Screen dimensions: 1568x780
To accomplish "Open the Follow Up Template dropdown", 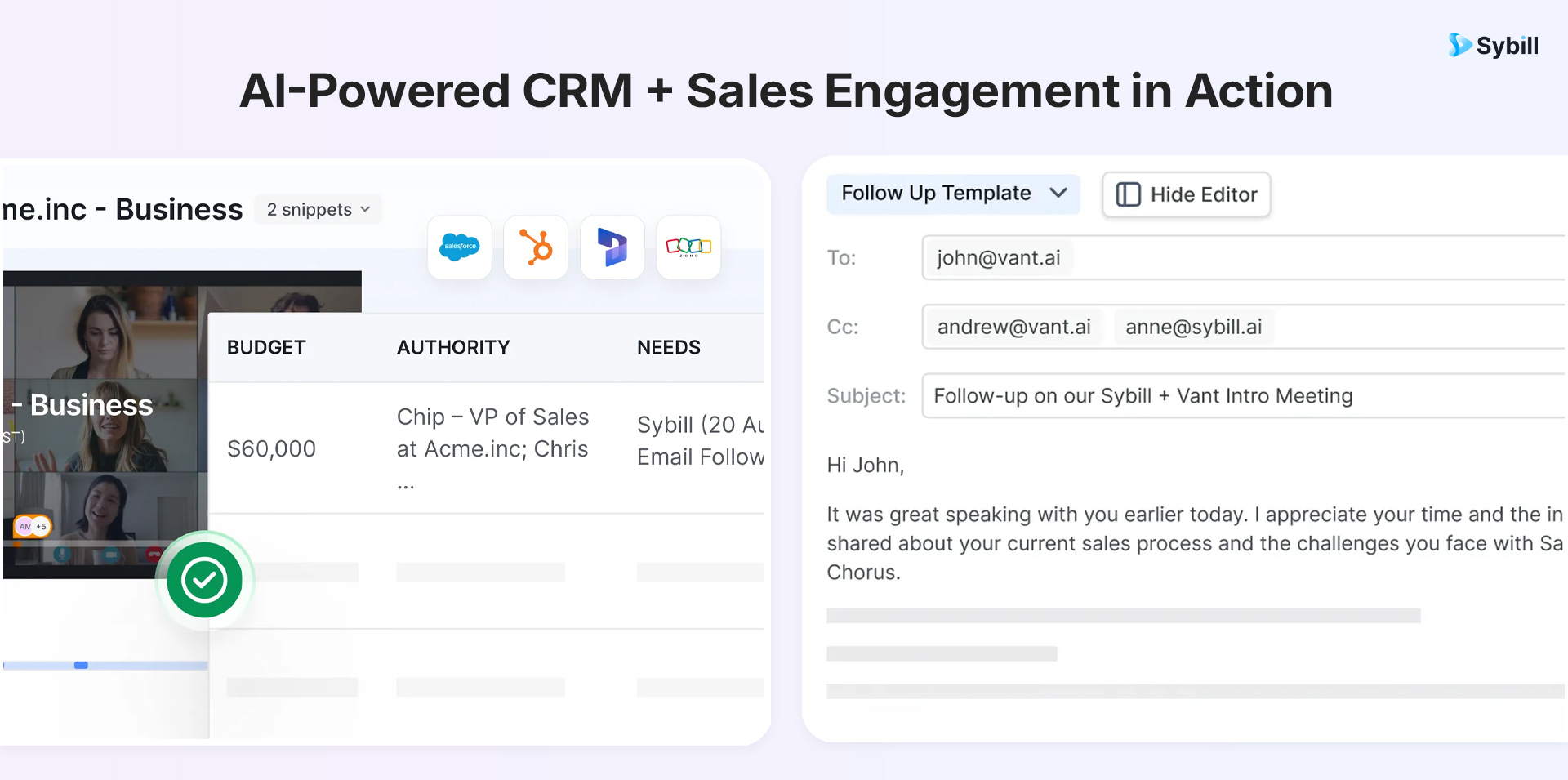I will click(953, 194).
